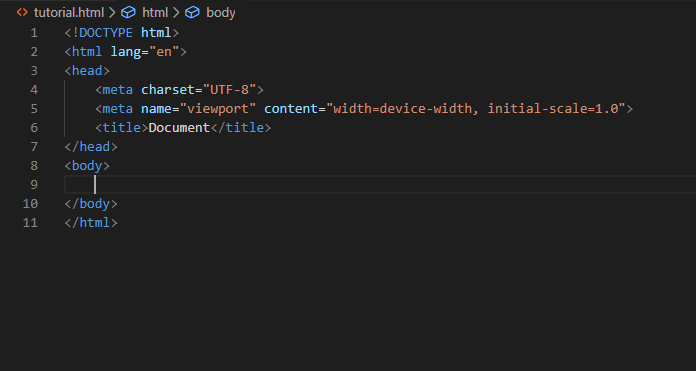
Task: Select line 11 via its line number
Action: click(30, 222)
